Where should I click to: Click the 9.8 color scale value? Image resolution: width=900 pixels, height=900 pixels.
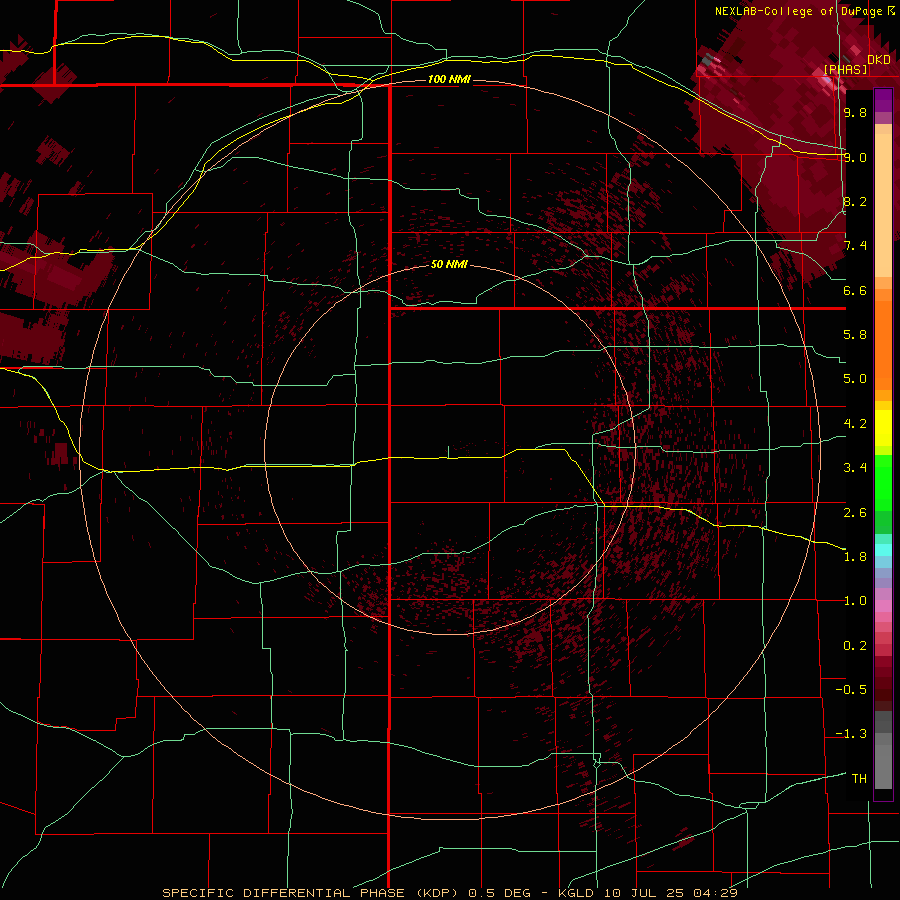(855, 112)
